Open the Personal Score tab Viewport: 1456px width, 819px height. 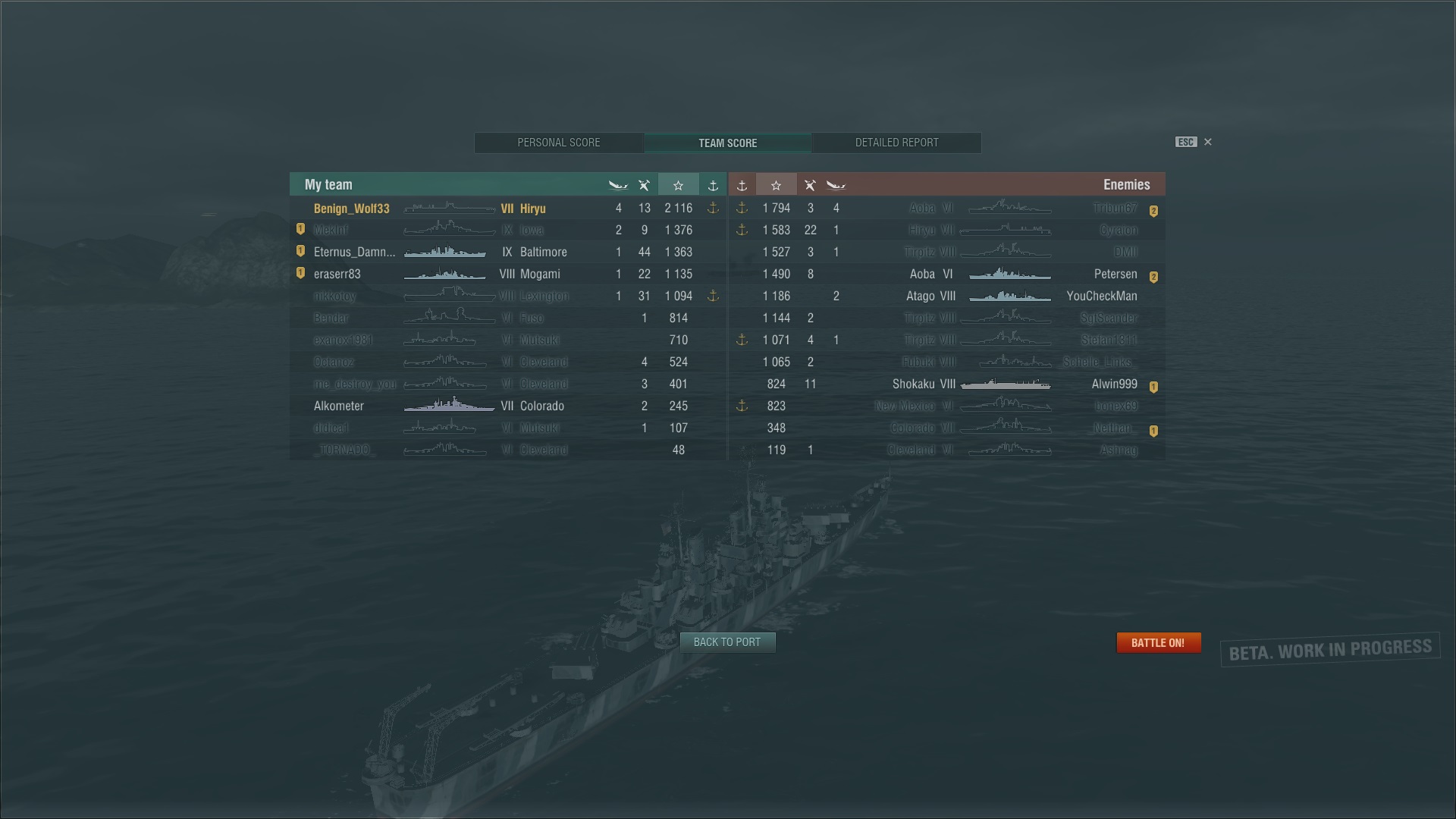(x=559, y=143)
